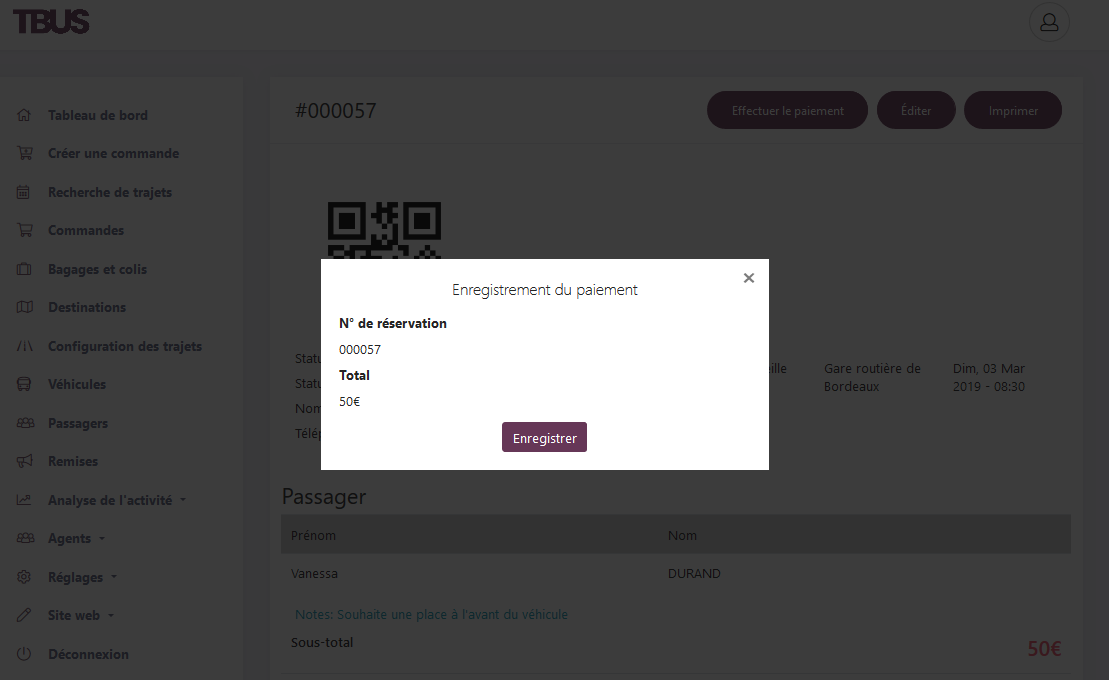The width and height of the screenshot is (1109, 680).
Task: Go to Configuration des trajets
Action: coord(125,346)
